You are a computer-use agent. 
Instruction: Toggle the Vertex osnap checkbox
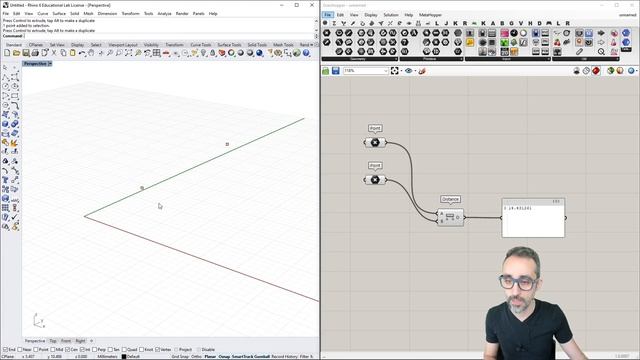(x=158, y=350)
